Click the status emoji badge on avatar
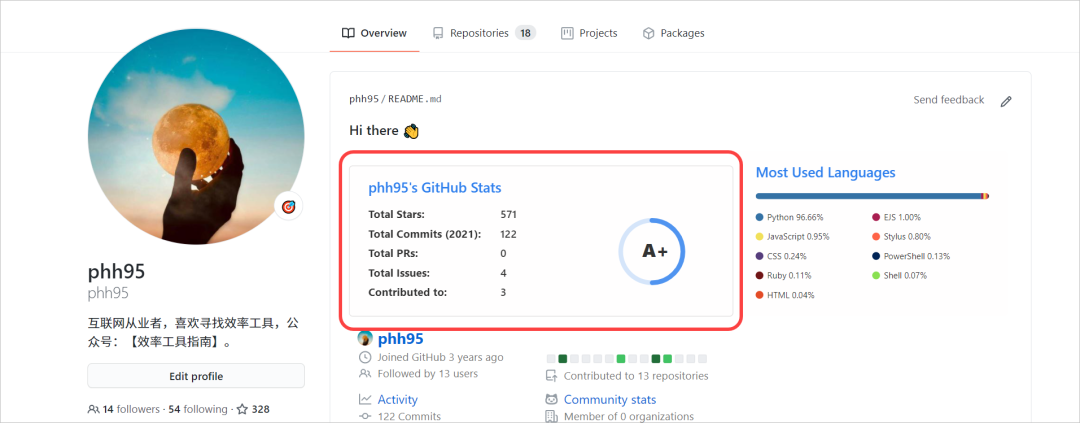 [289, 206]
